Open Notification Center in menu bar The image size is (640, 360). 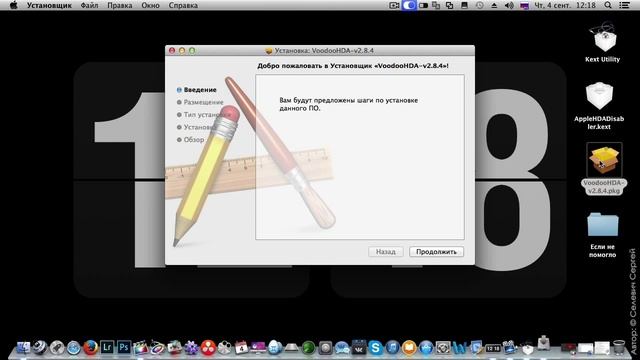pos(624,5)
